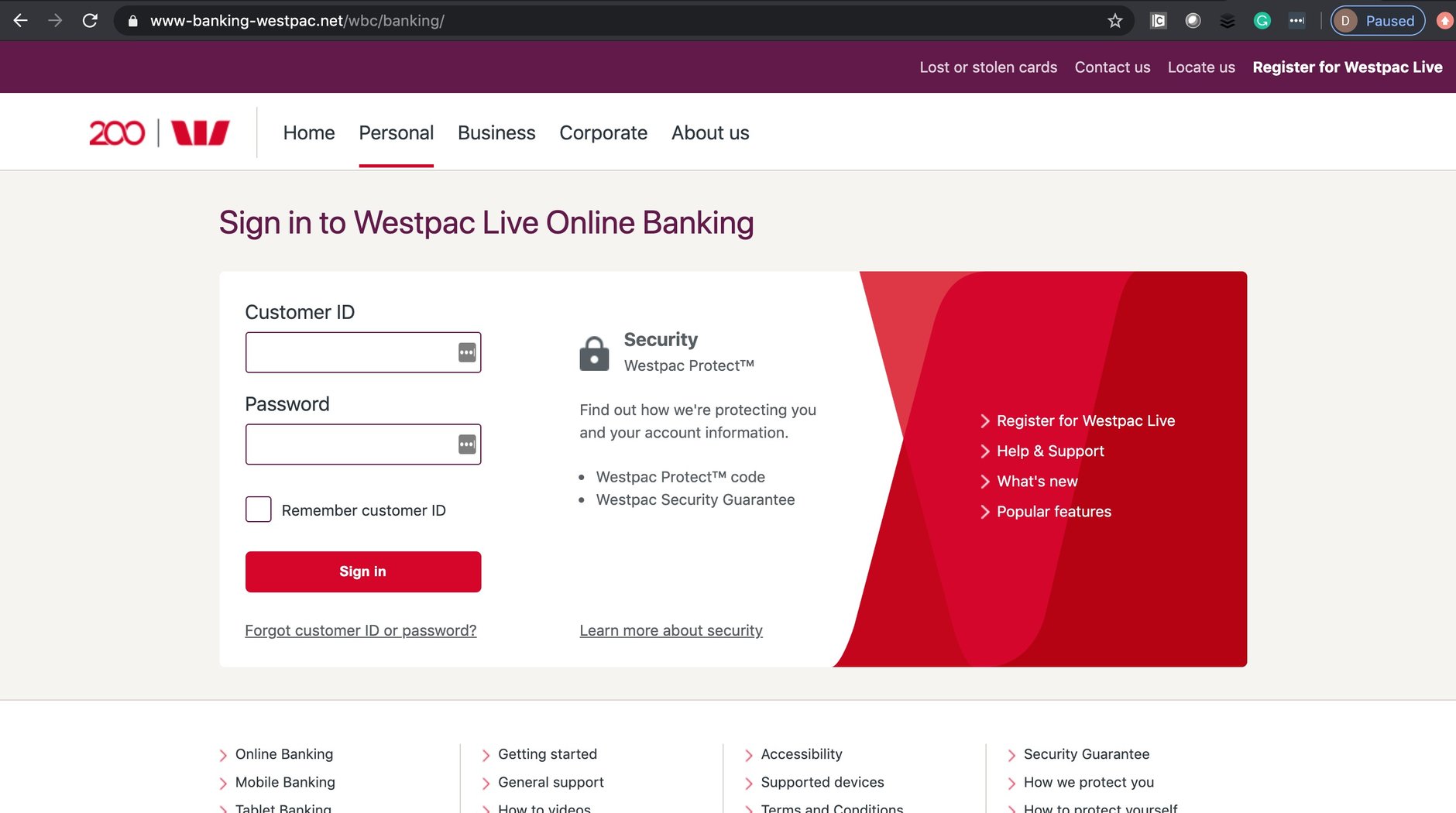This screenshot has height=813, width=1456.
Task: Enable the Remember customer ID checkbox
Action: tap(258, 509)
